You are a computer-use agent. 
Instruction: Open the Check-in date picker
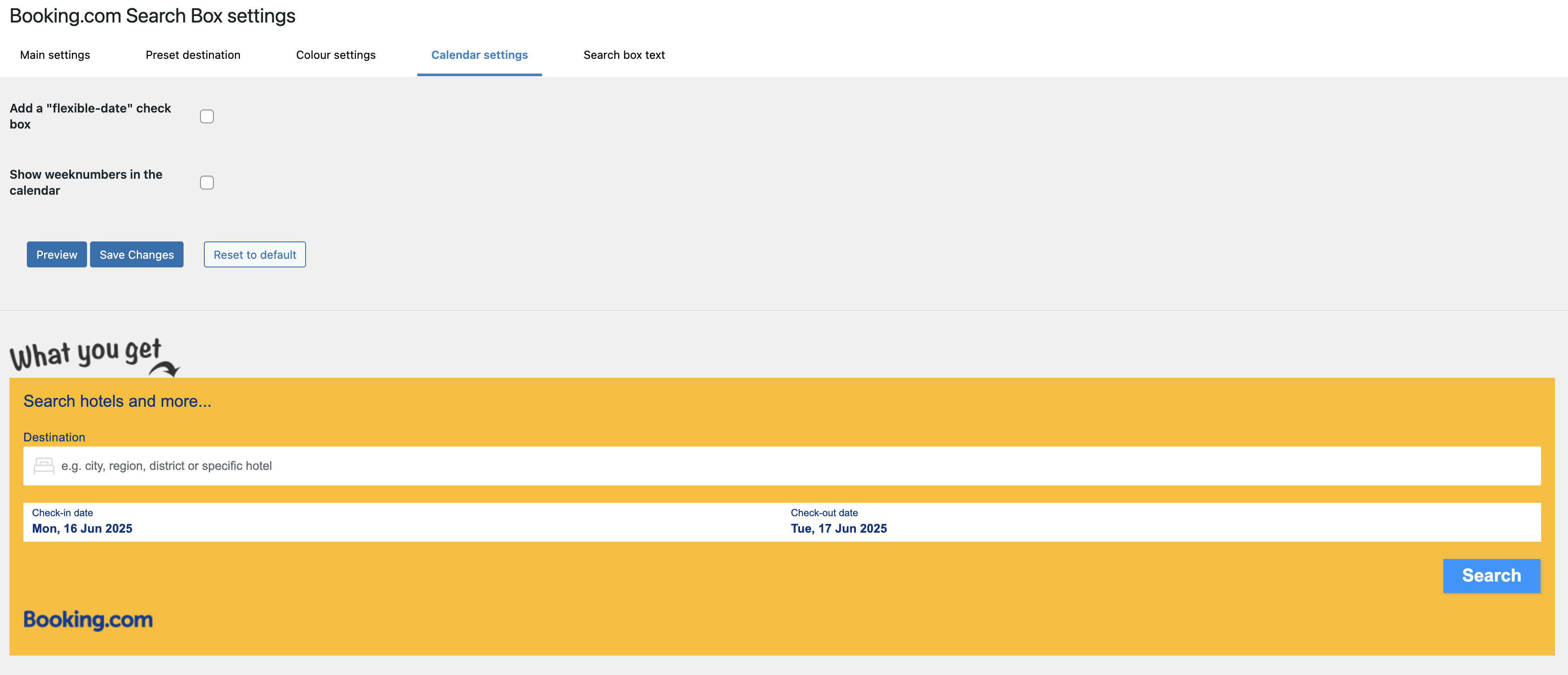tap(402, 522)
